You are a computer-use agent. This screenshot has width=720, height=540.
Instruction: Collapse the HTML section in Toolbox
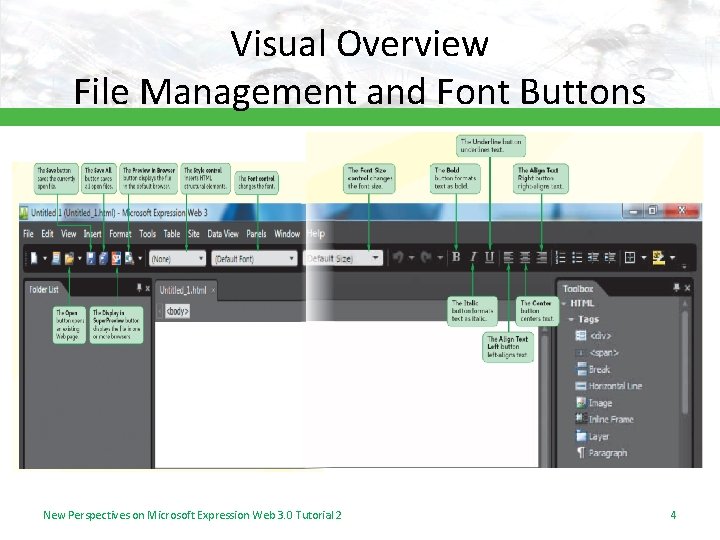click(564, 304)
